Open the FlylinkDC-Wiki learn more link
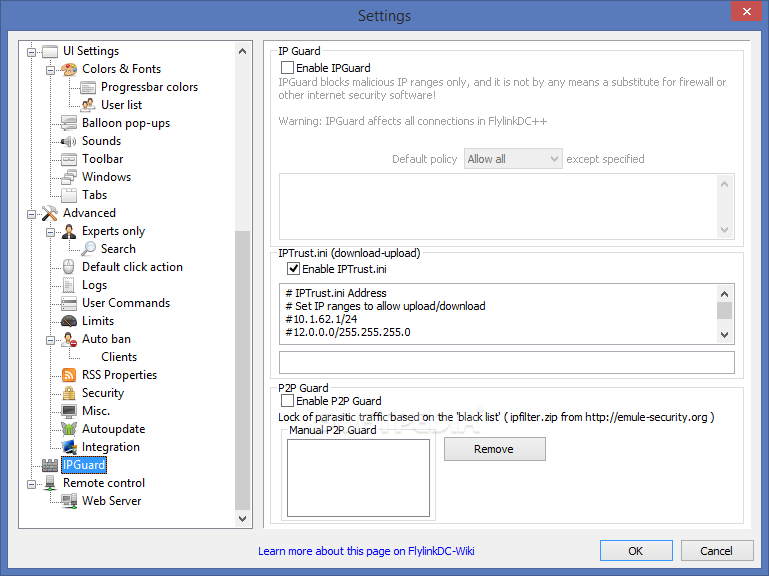The image size is (769, 576). 366,551
